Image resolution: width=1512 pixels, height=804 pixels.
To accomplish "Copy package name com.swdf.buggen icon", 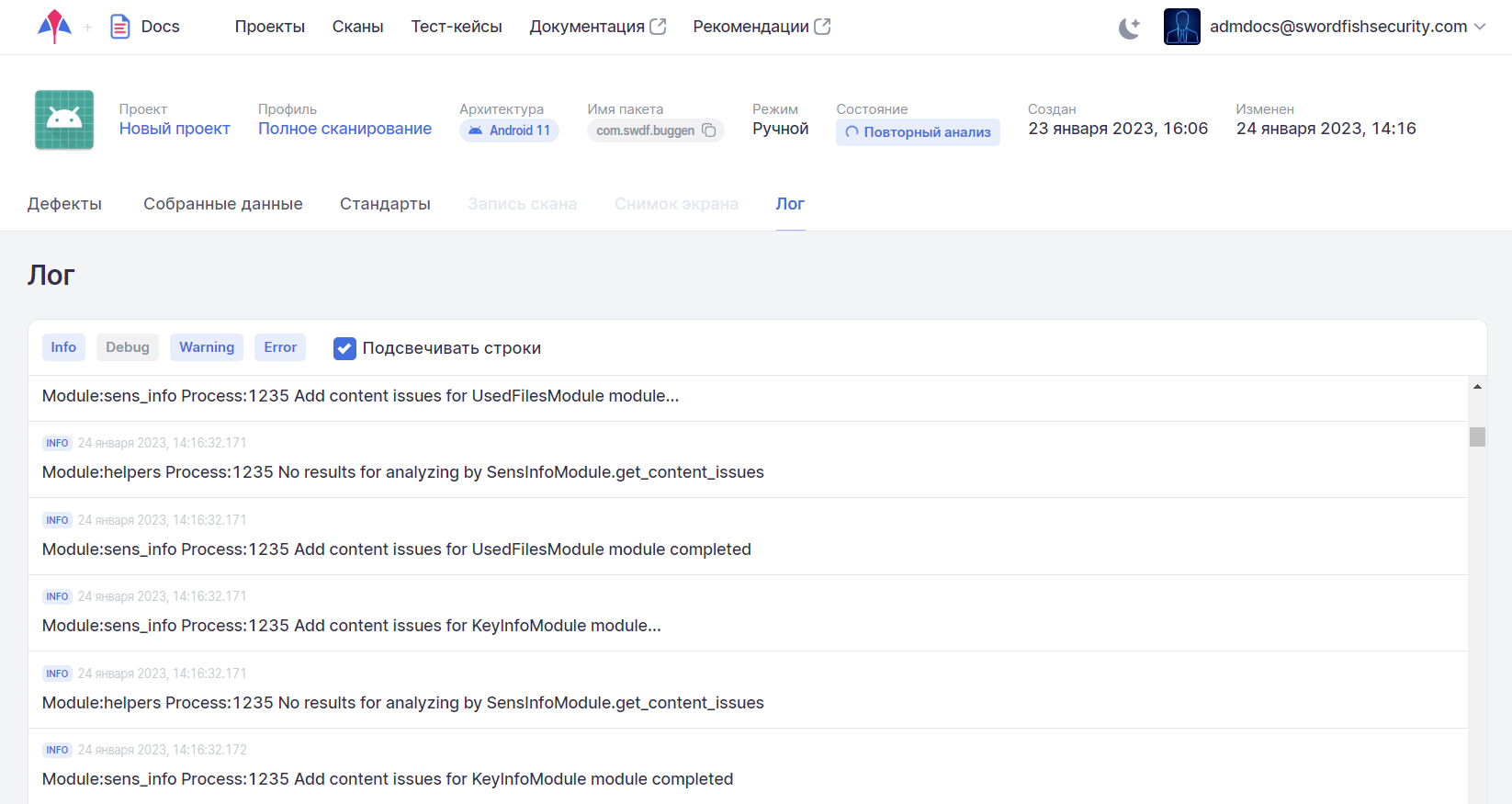I will point(709,130).
